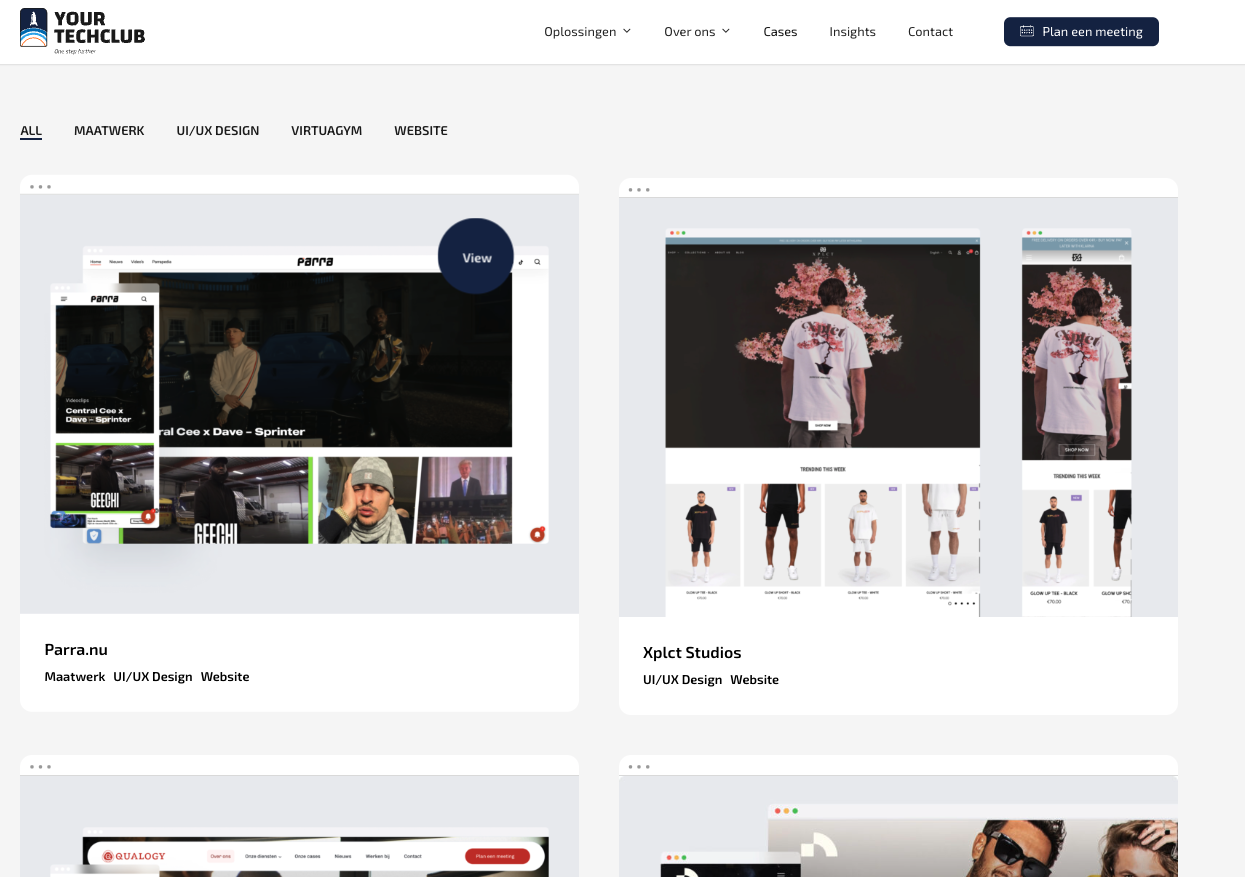Filter cases by MAATWERK
Image resolution: width=1245 pixels, height=877 pixels.
point(109,131)
